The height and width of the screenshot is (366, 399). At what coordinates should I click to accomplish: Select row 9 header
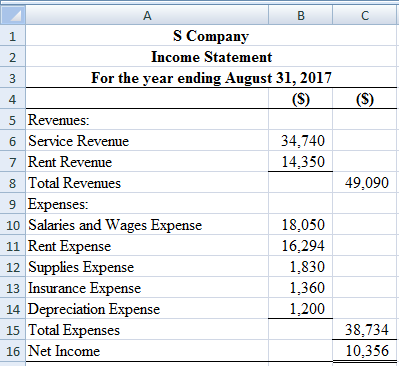tap(13, 204)
